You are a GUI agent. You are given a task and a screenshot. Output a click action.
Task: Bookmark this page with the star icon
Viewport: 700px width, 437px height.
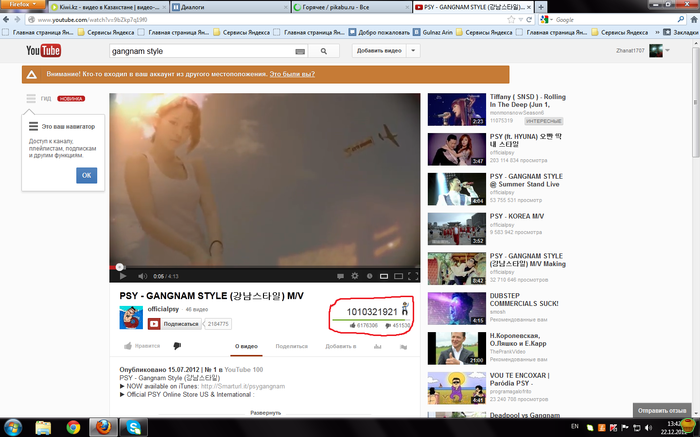(511, 20)
